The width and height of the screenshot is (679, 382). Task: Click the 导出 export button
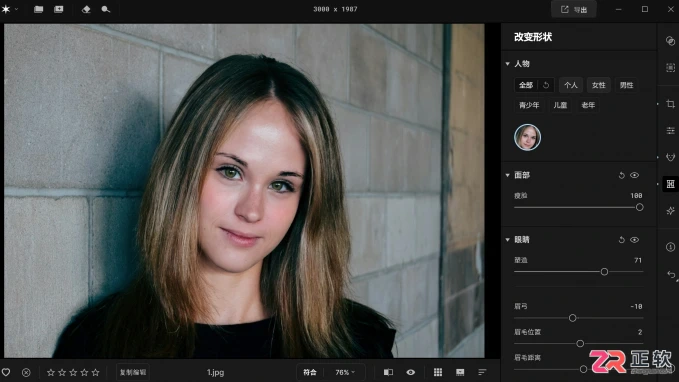[574, 10]
